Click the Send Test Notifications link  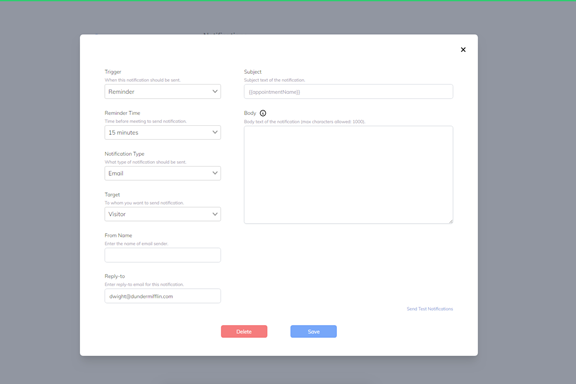(429, 309)
